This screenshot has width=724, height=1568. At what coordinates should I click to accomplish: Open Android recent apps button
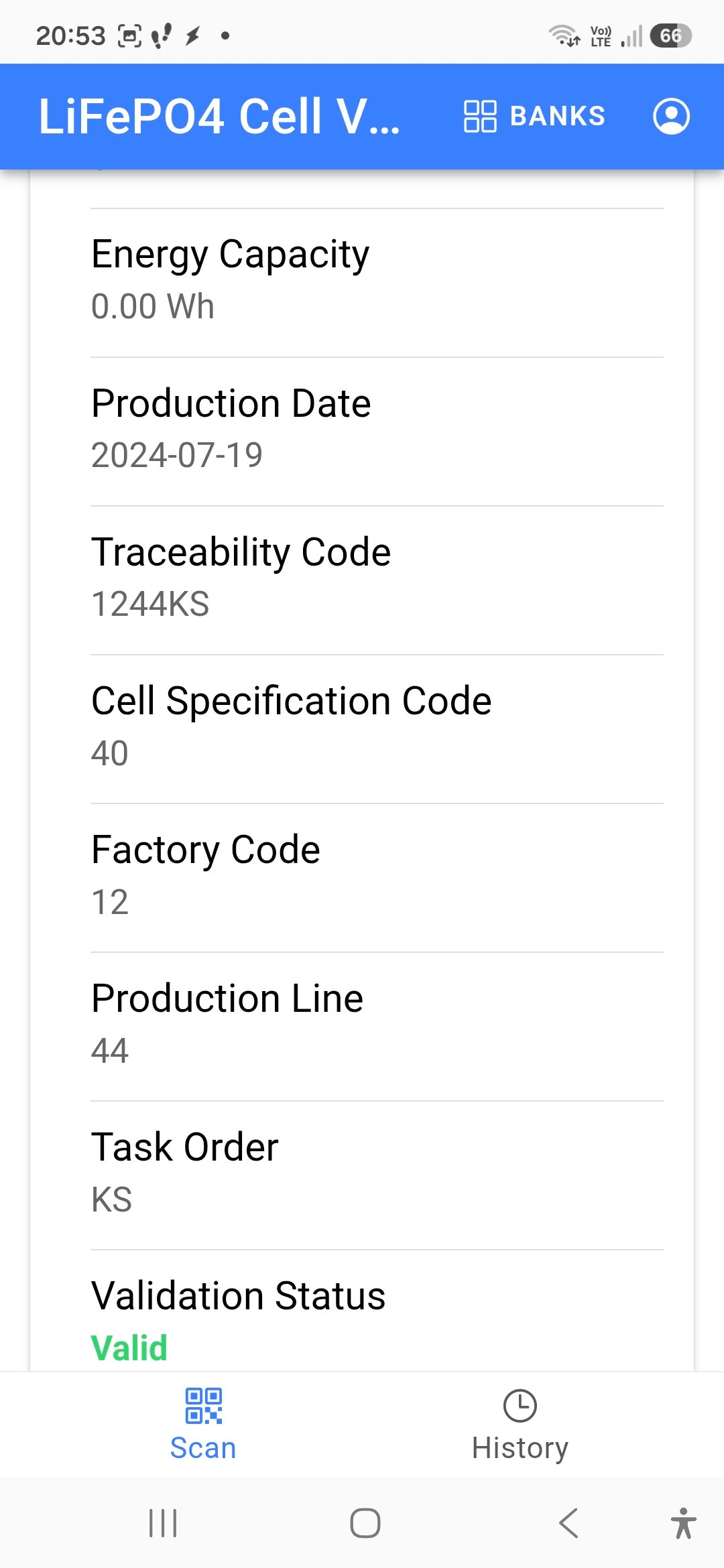[163, 1523]
